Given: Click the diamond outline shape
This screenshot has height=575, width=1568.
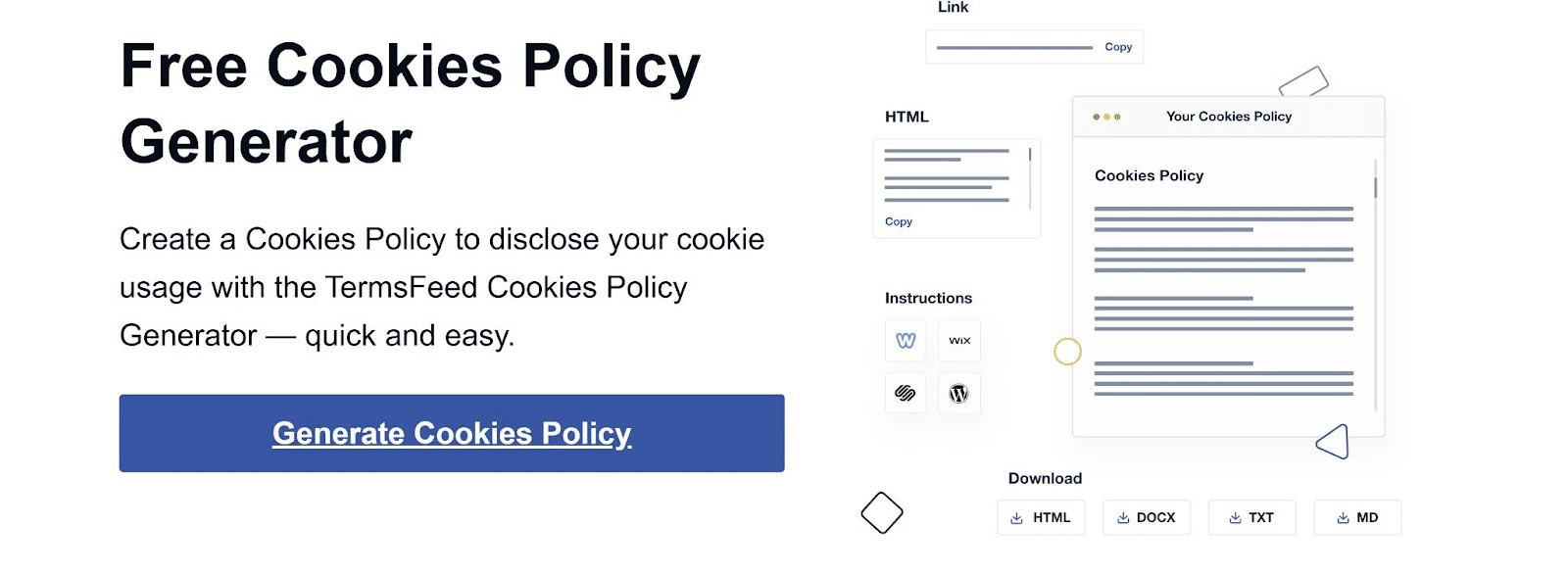Looking at the screenshot, I should click(882, 512).
